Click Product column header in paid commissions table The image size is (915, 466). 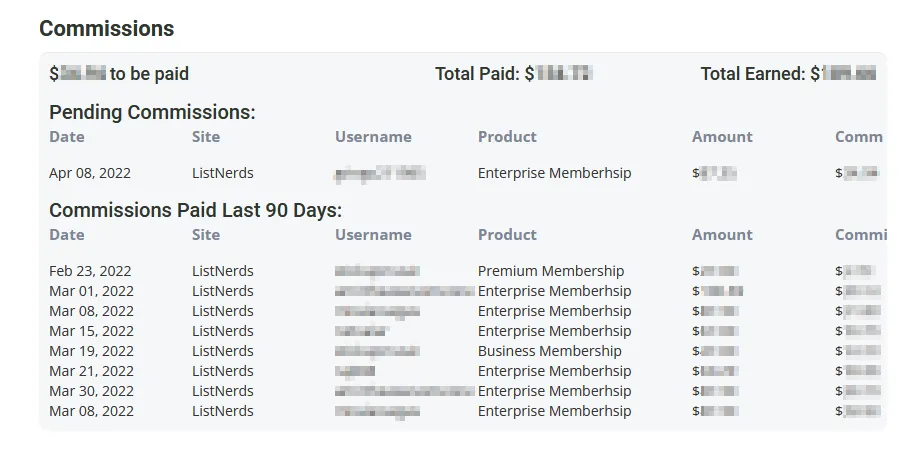(507, 234)
